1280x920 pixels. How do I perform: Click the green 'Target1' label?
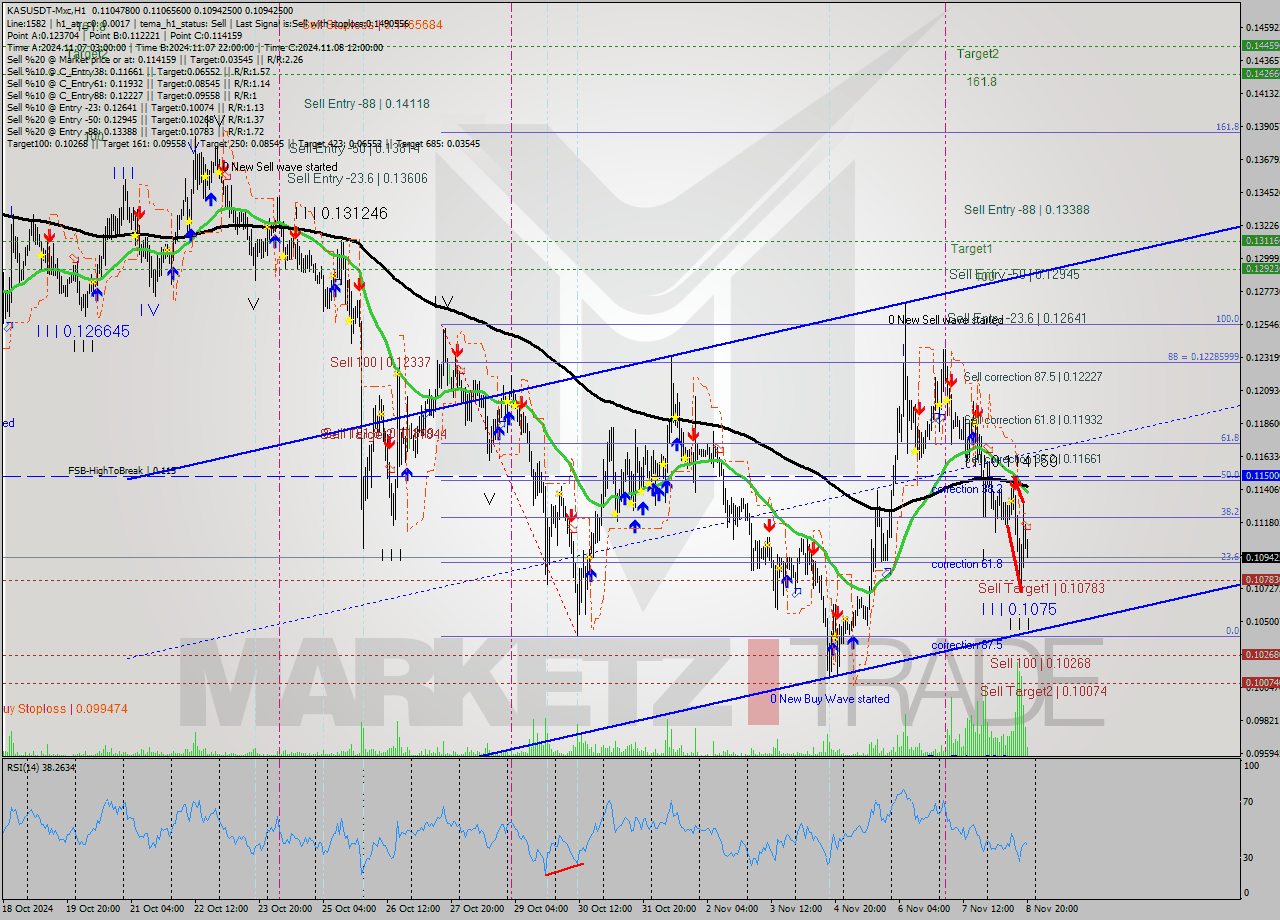pyautogui.click(x=971, y=248)
